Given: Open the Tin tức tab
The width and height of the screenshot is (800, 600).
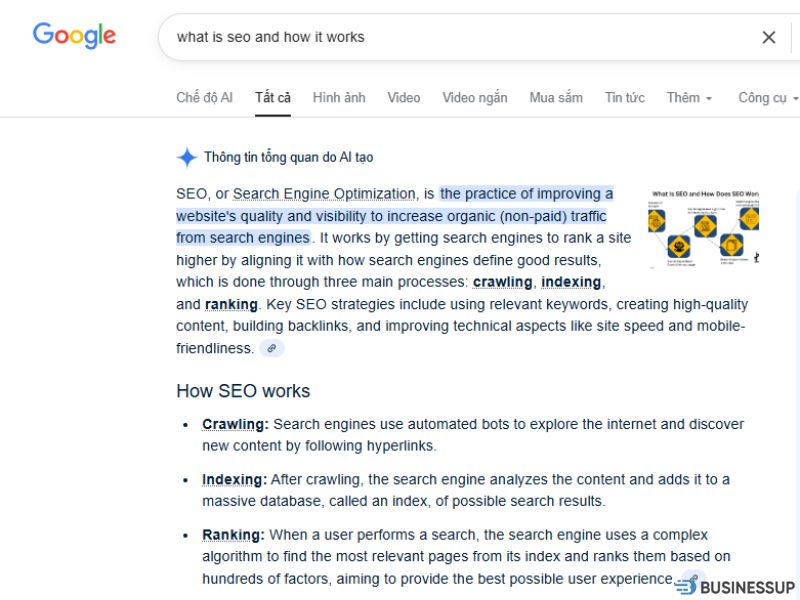Looking at the screenshot, I should pos(624,97).
